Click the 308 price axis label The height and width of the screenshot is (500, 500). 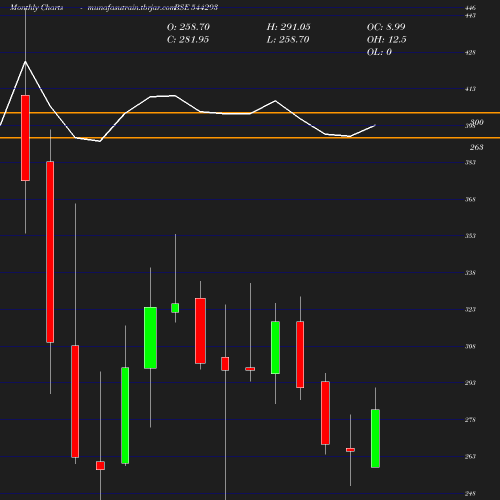click(x=470, y=346)
